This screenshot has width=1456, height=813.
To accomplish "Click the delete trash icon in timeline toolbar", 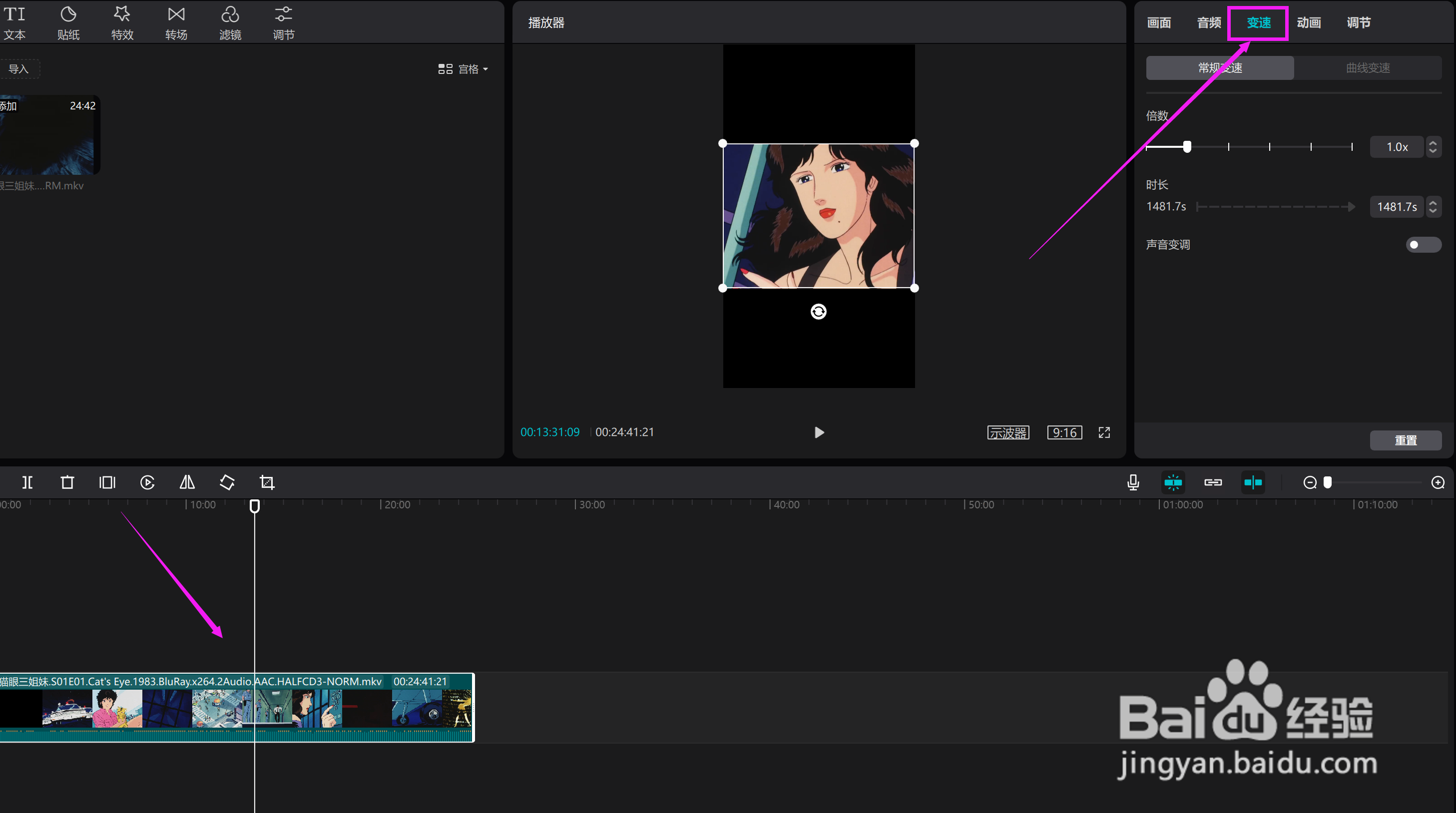I will click(67, 482).
